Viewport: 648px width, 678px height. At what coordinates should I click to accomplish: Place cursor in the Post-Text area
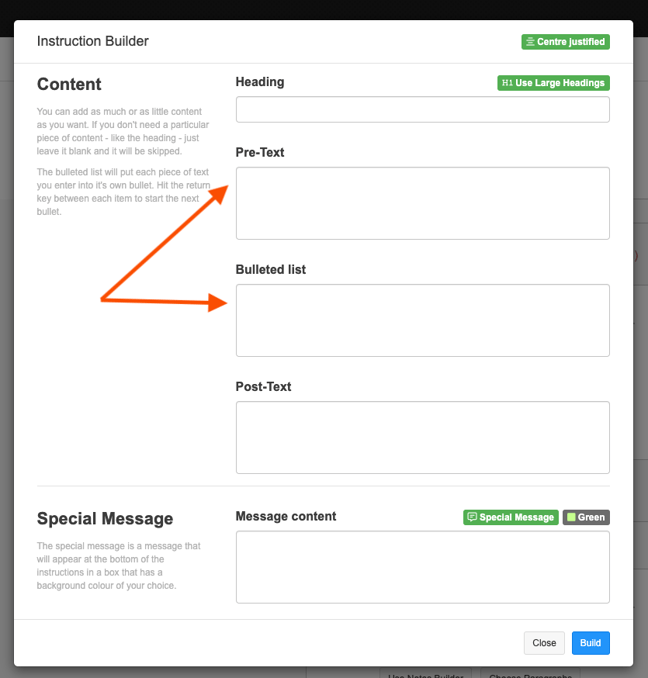pyautogui.click(x=422, y=437)
